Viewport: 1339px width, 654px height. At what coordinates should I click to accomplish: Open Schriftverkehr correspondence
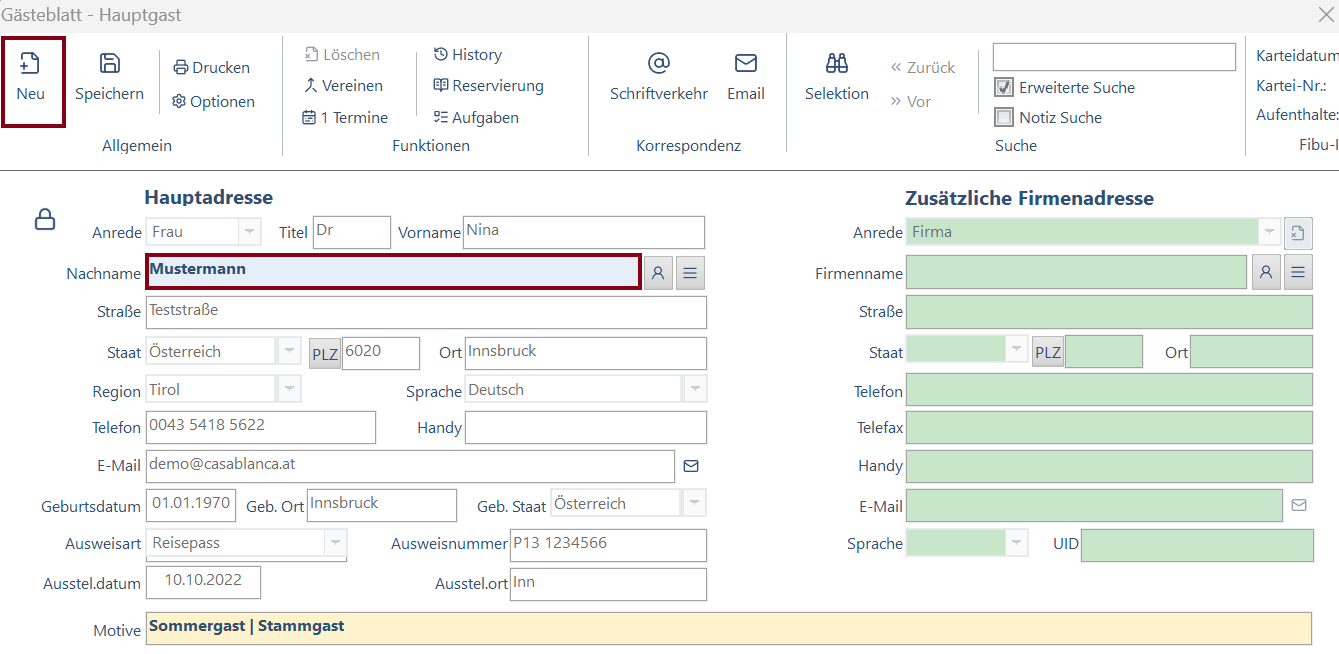point(658,65)
